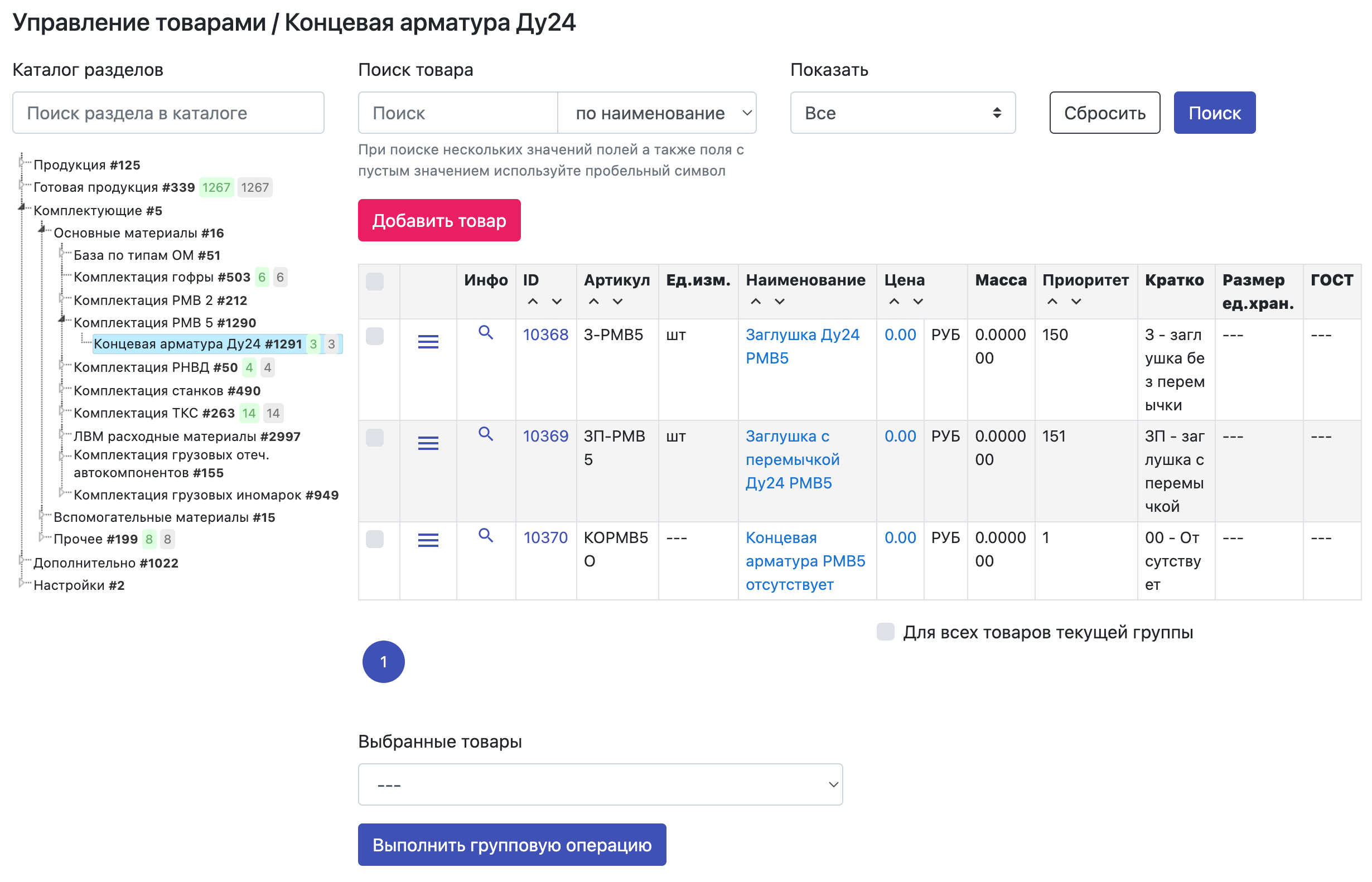
Task: Click the magnifier icon in row 10369
Action: coord(485,434)
